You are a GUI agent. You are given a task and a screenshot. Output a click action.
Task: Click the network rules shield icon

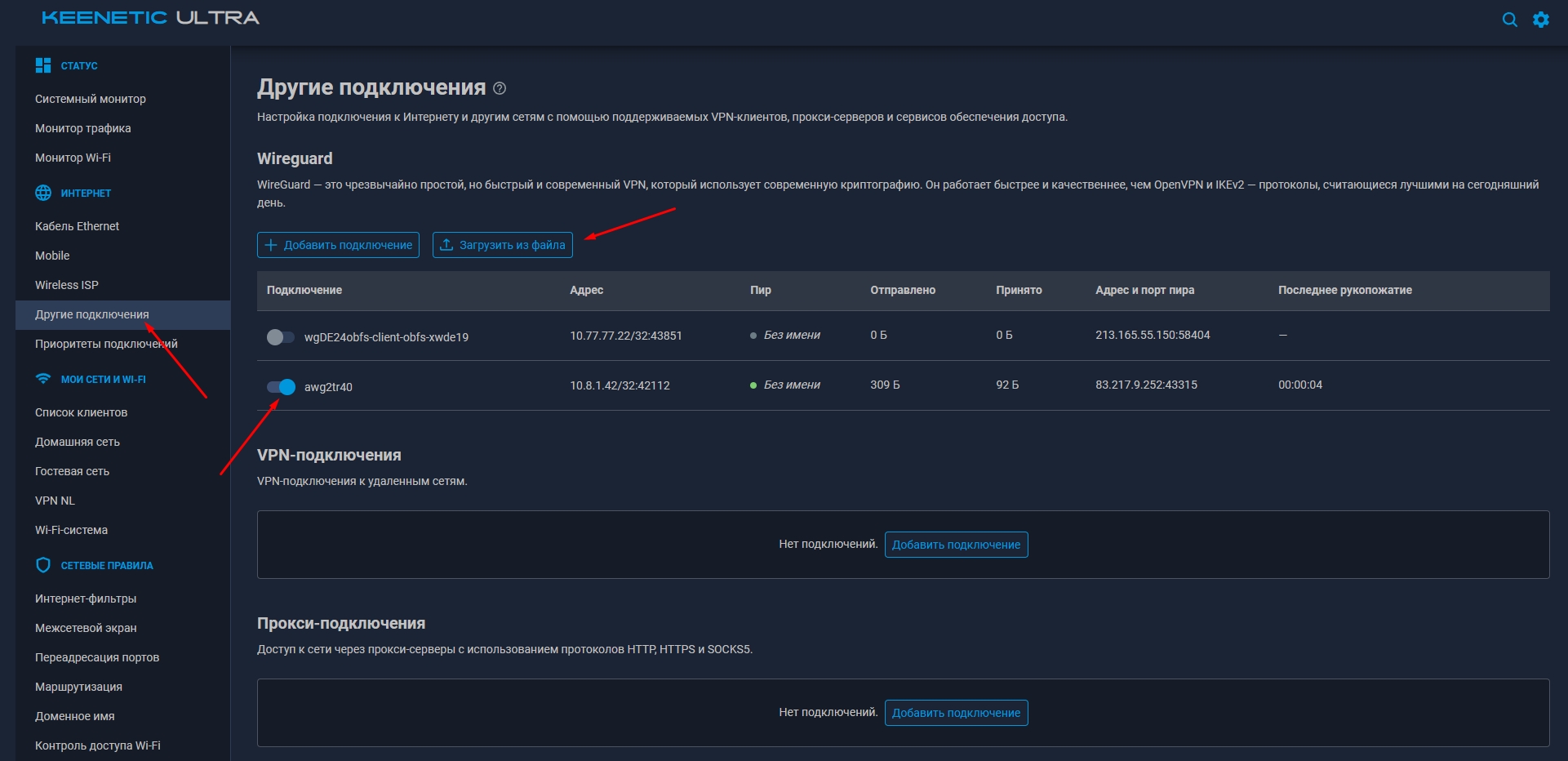(x=43, y=565)
